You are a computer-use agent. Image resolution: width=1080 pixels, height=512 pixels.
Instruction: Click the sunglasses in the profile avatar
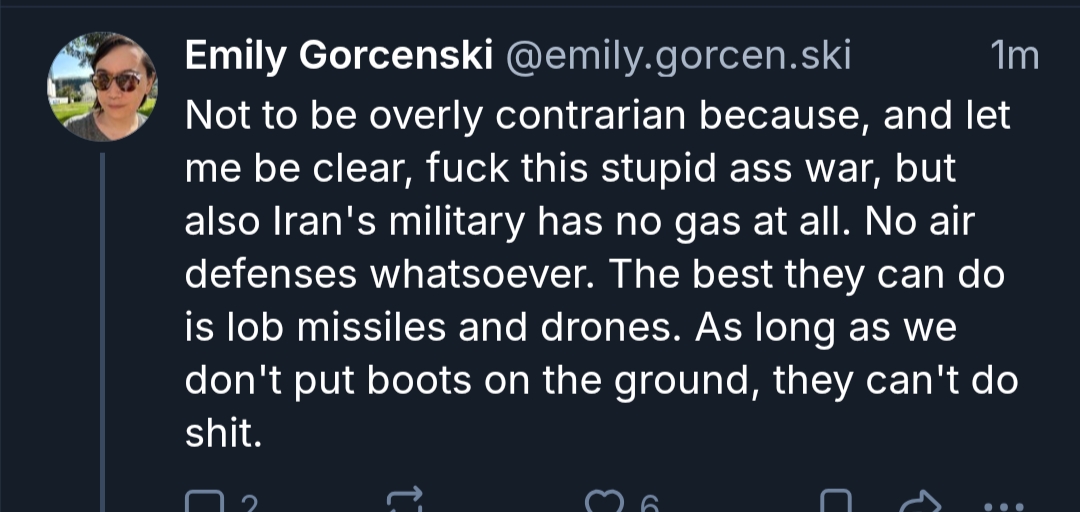coord(116,82)
